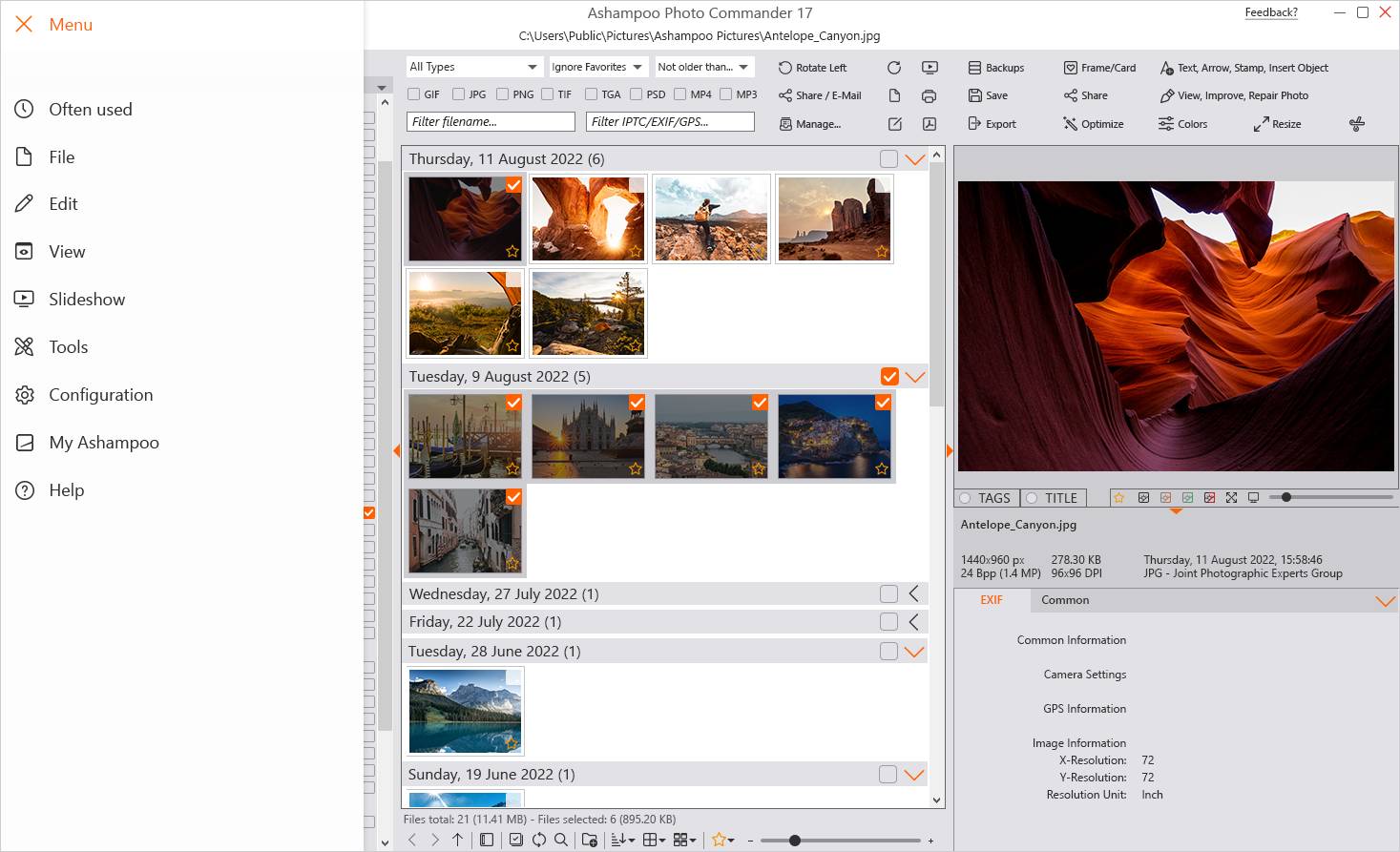The width and height of the screenshot is (1400, 852).
Task: Open the Slideshow menu entry
Action: pyautogui.click(x=86, y=299)
